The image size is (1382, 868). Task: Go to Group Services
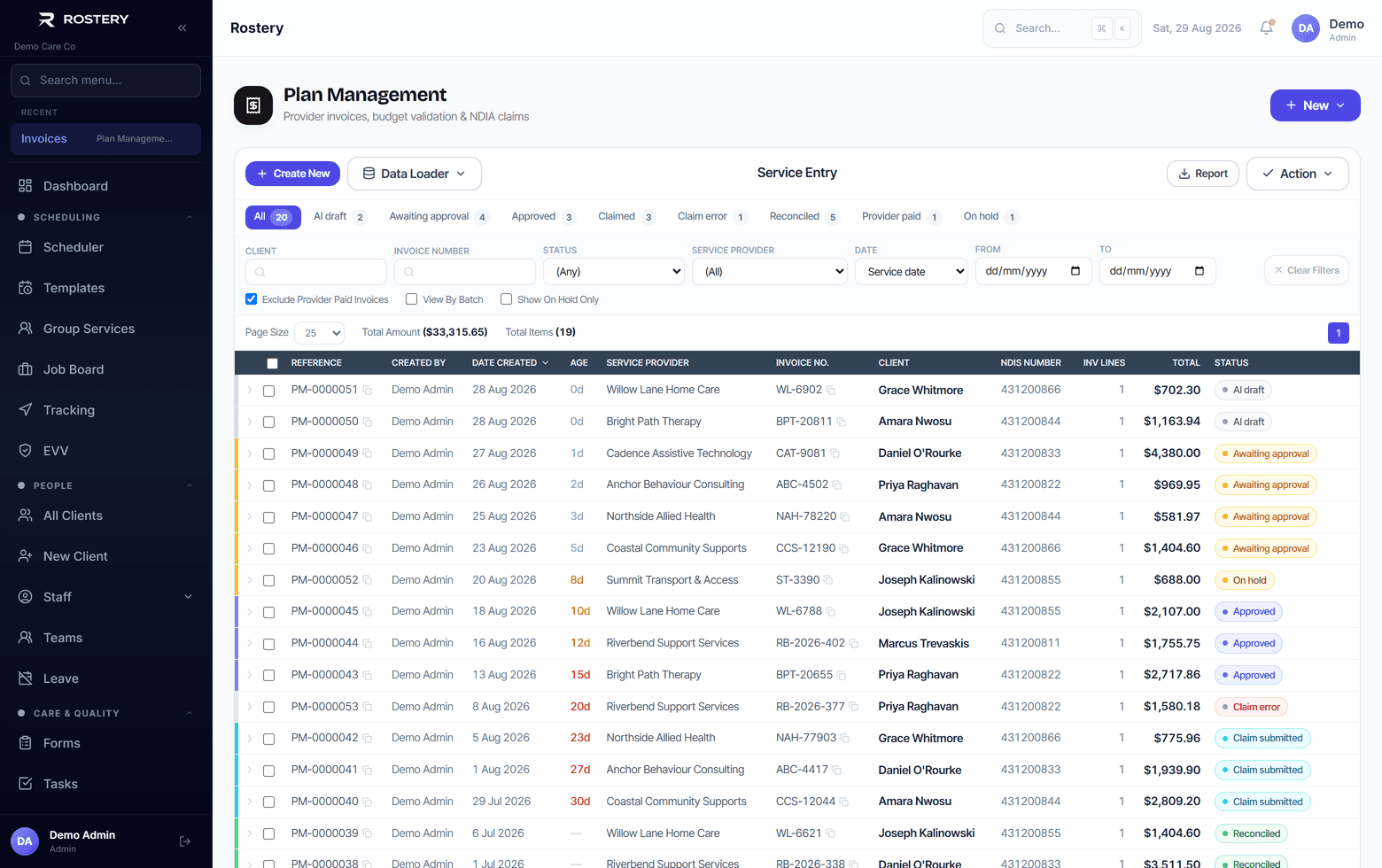point(106,329)
